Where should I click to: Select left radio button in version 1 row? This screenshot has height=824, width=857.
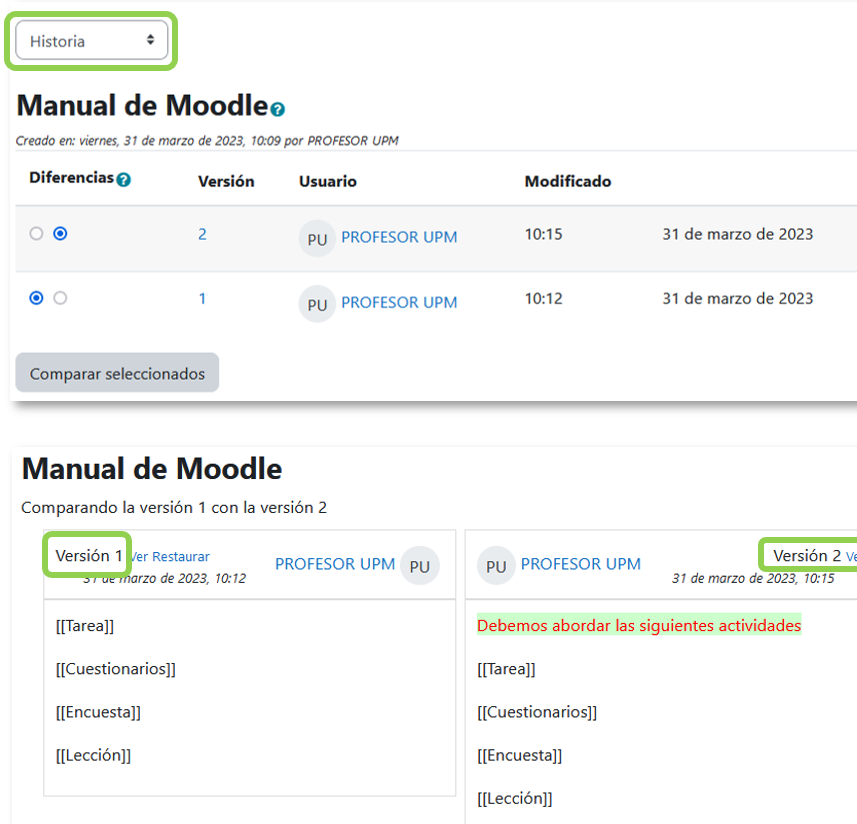pos(37,298)
